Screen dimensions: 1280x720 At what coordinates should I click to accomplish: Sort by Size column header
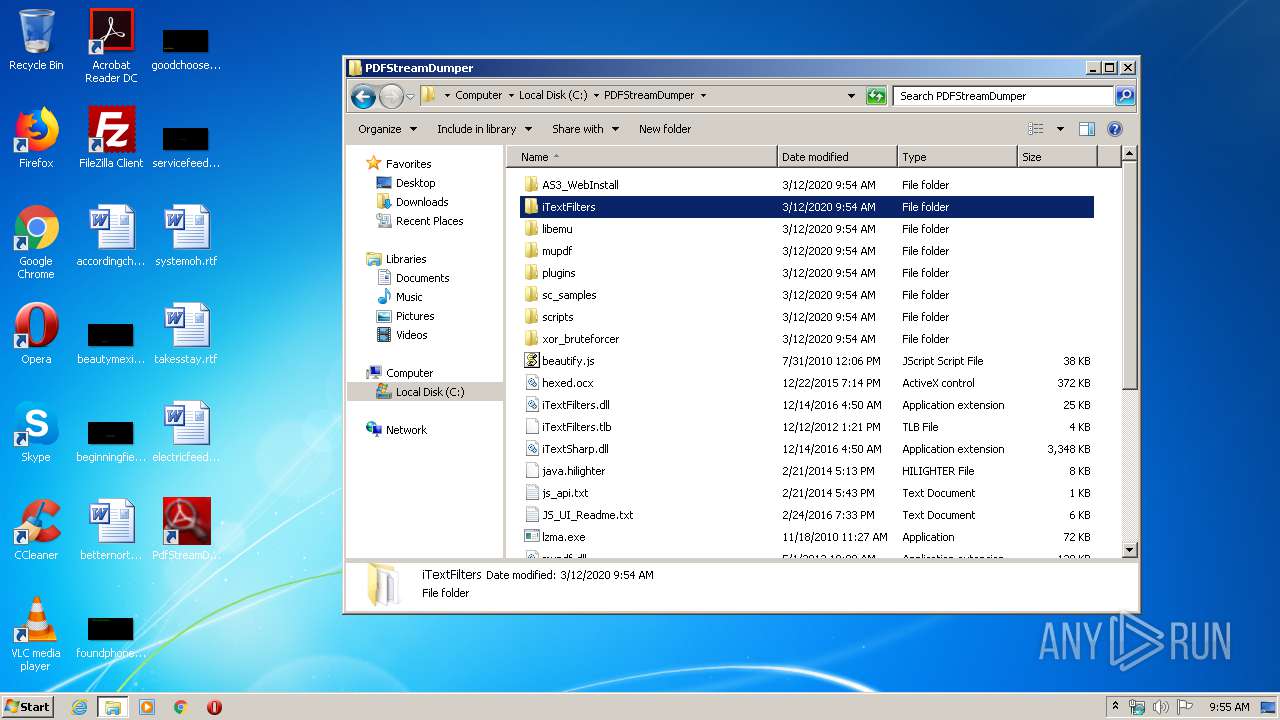click(1057, 157)
